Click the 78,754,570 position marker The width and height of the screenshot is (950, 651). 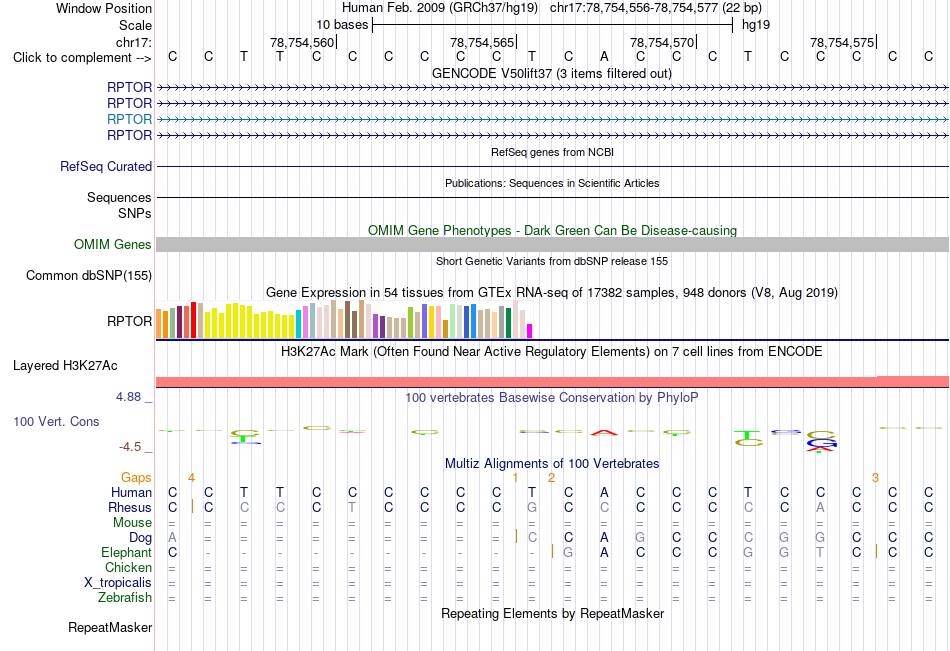pyautogui.click(x=663, y=42)
